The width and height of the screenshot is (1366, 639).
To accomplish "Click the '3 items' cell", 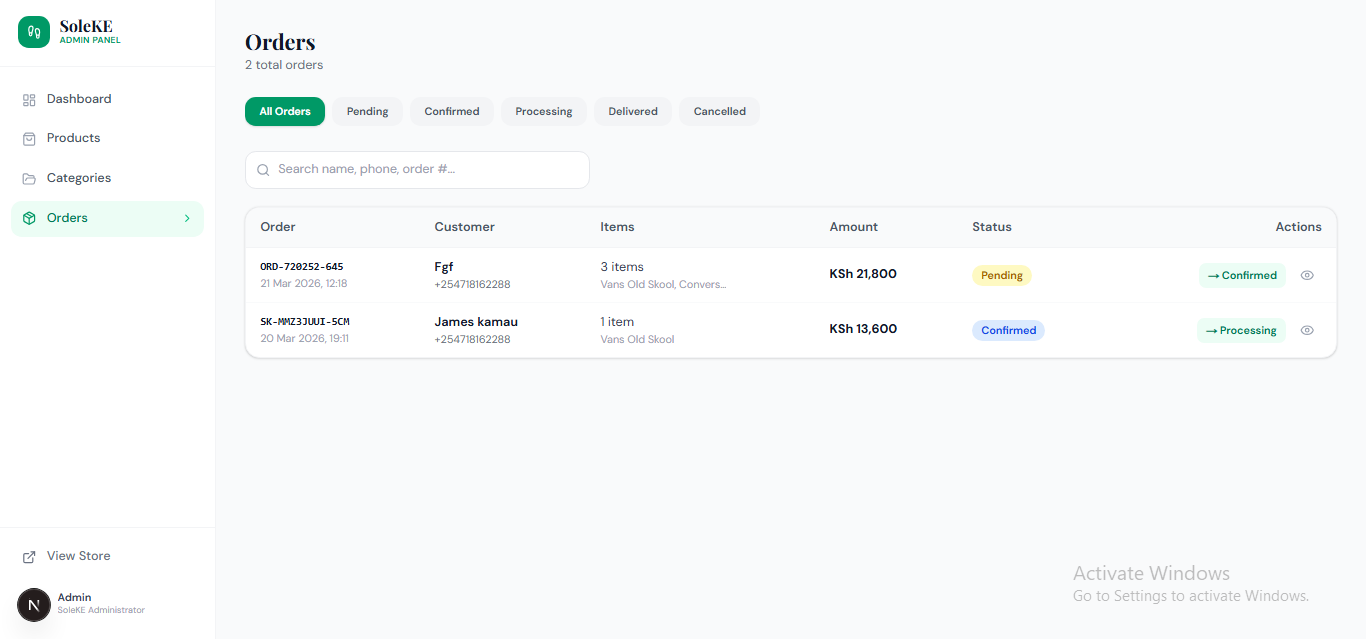I will click(x=622, y=267).
